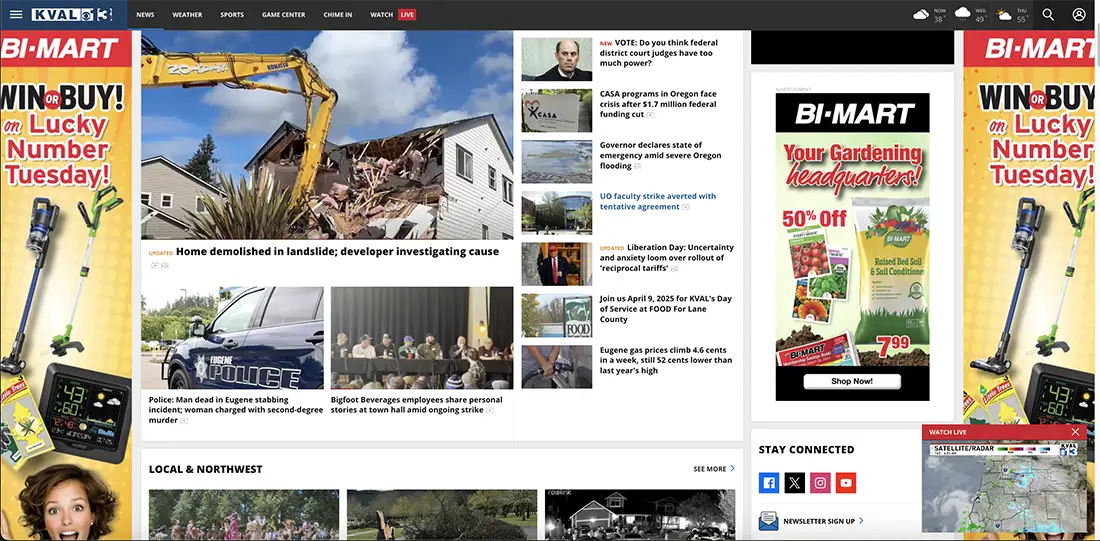Open the Liberation Day tariffs story

(666, 258)
